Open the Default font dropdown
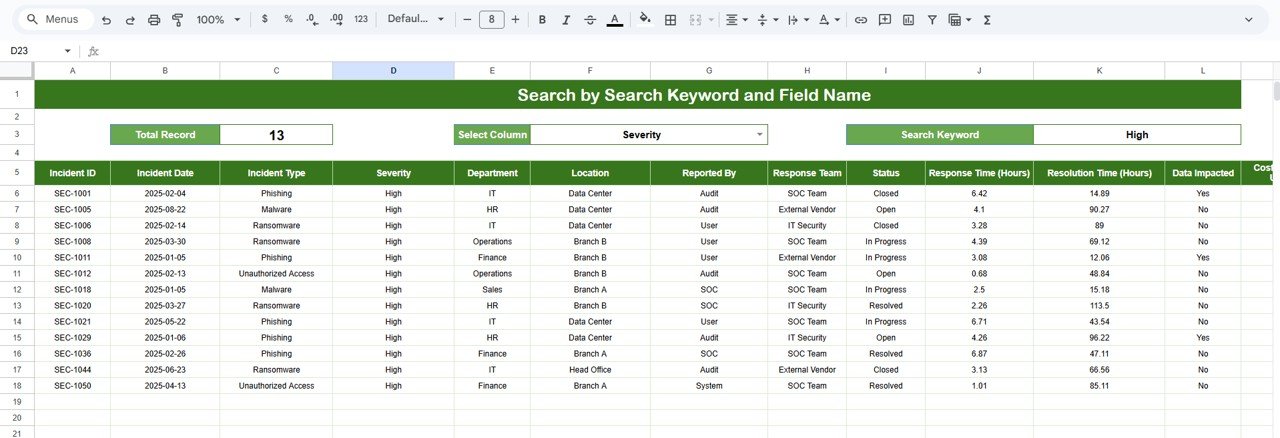1280x438 pixels. [x=415, y=20]
